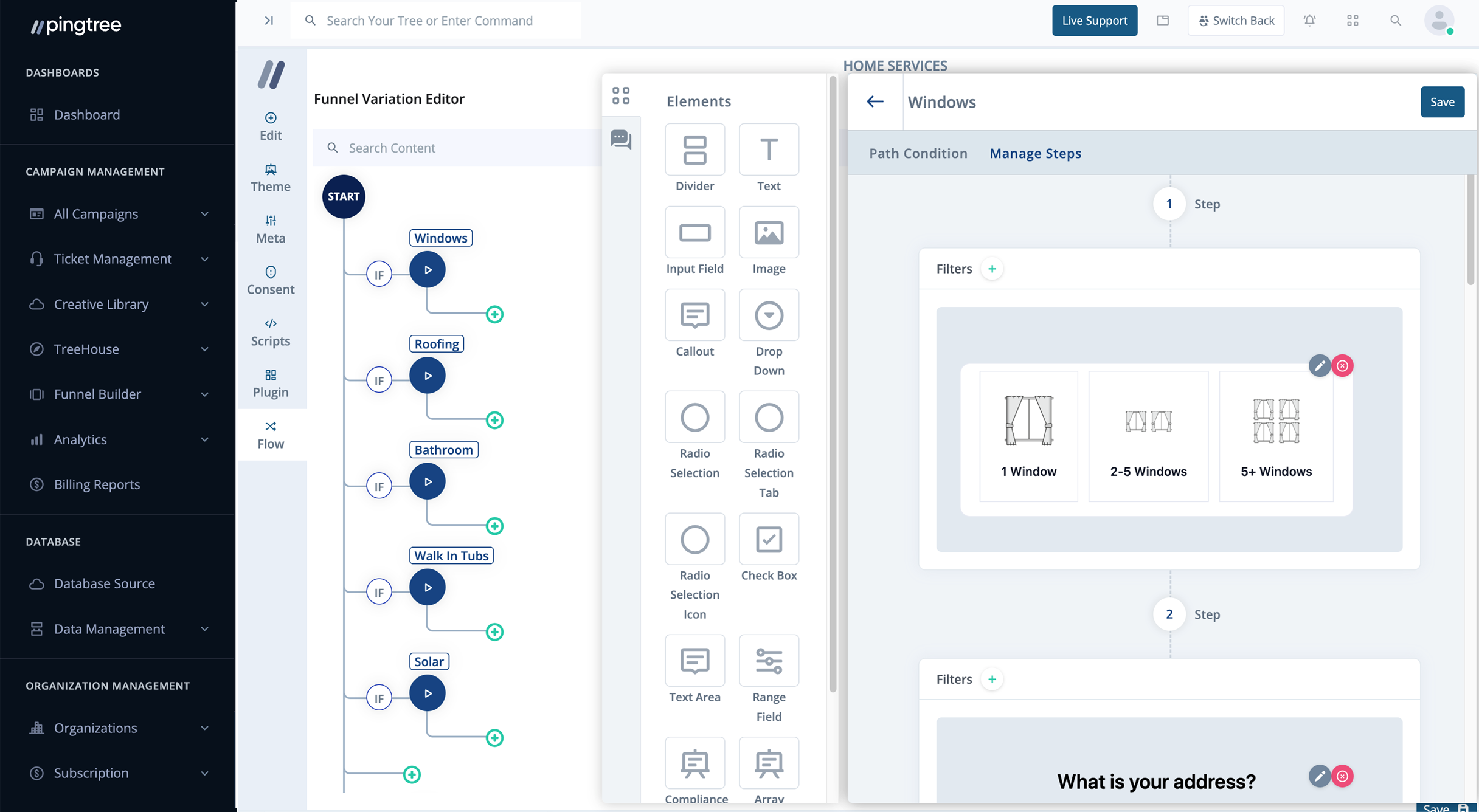The width and height of the screenshot is (1479, 812).
Task: Add the Range Field element
Action: [769, 661]
